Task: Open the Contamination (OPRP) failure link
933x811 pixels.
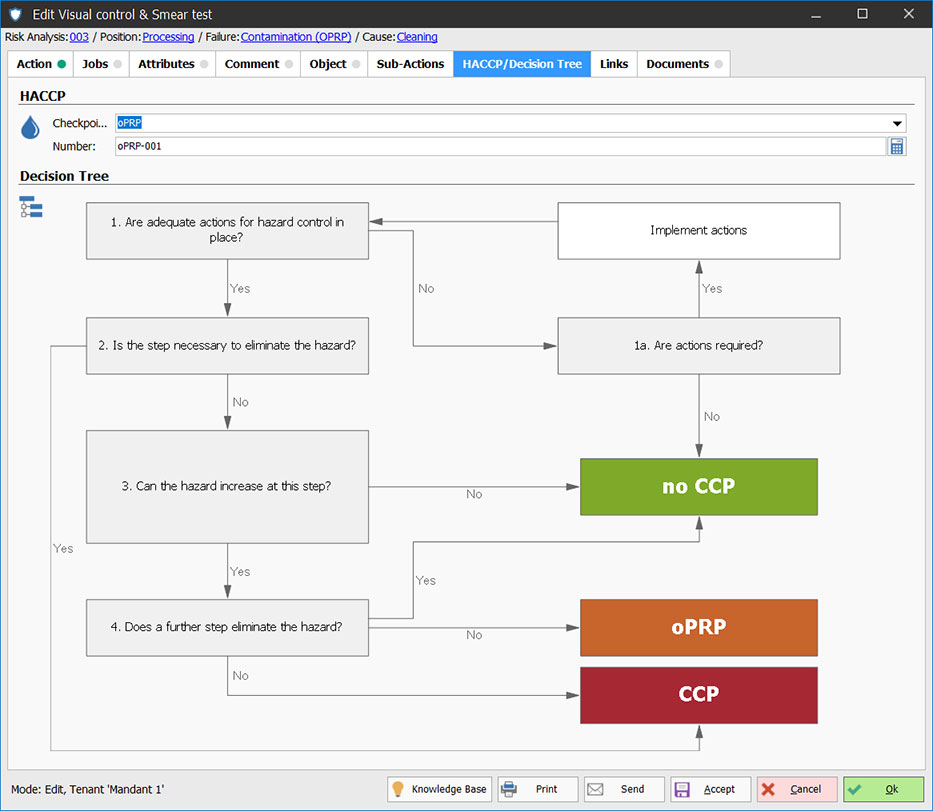Action: (x=296, y=37)
